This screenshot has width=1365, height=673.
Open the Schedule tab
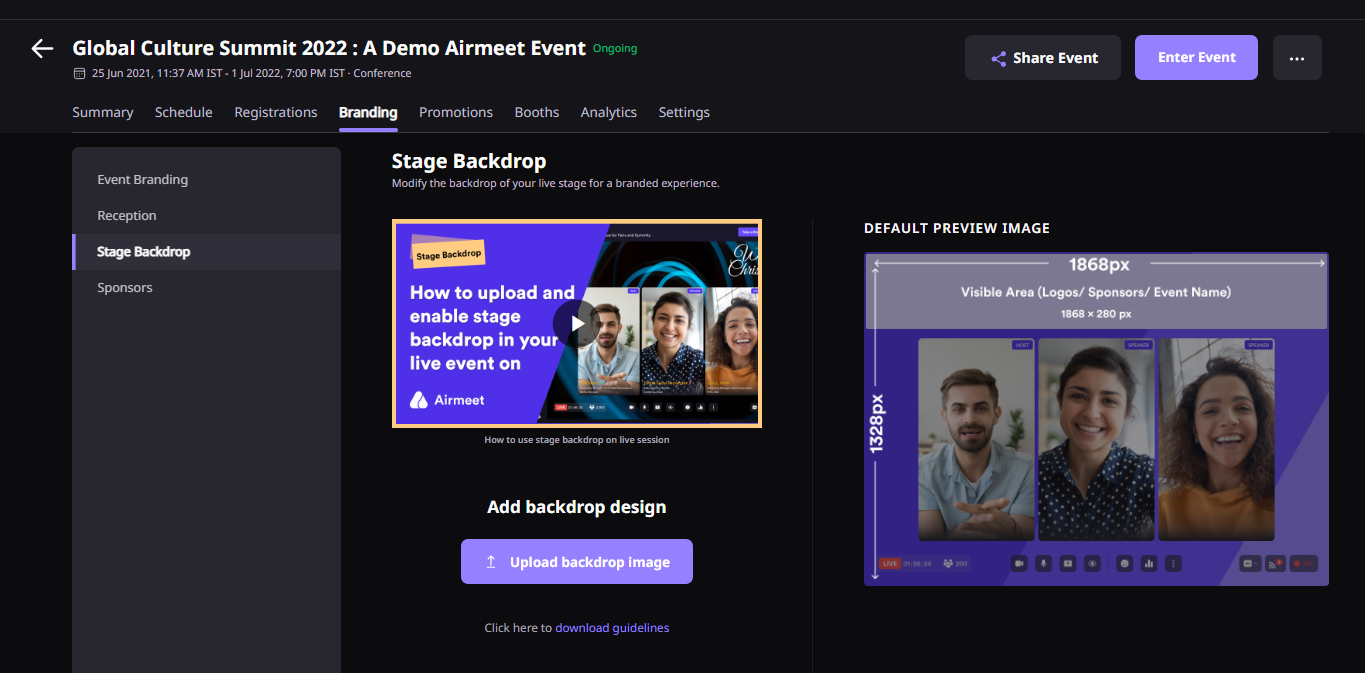184,112
